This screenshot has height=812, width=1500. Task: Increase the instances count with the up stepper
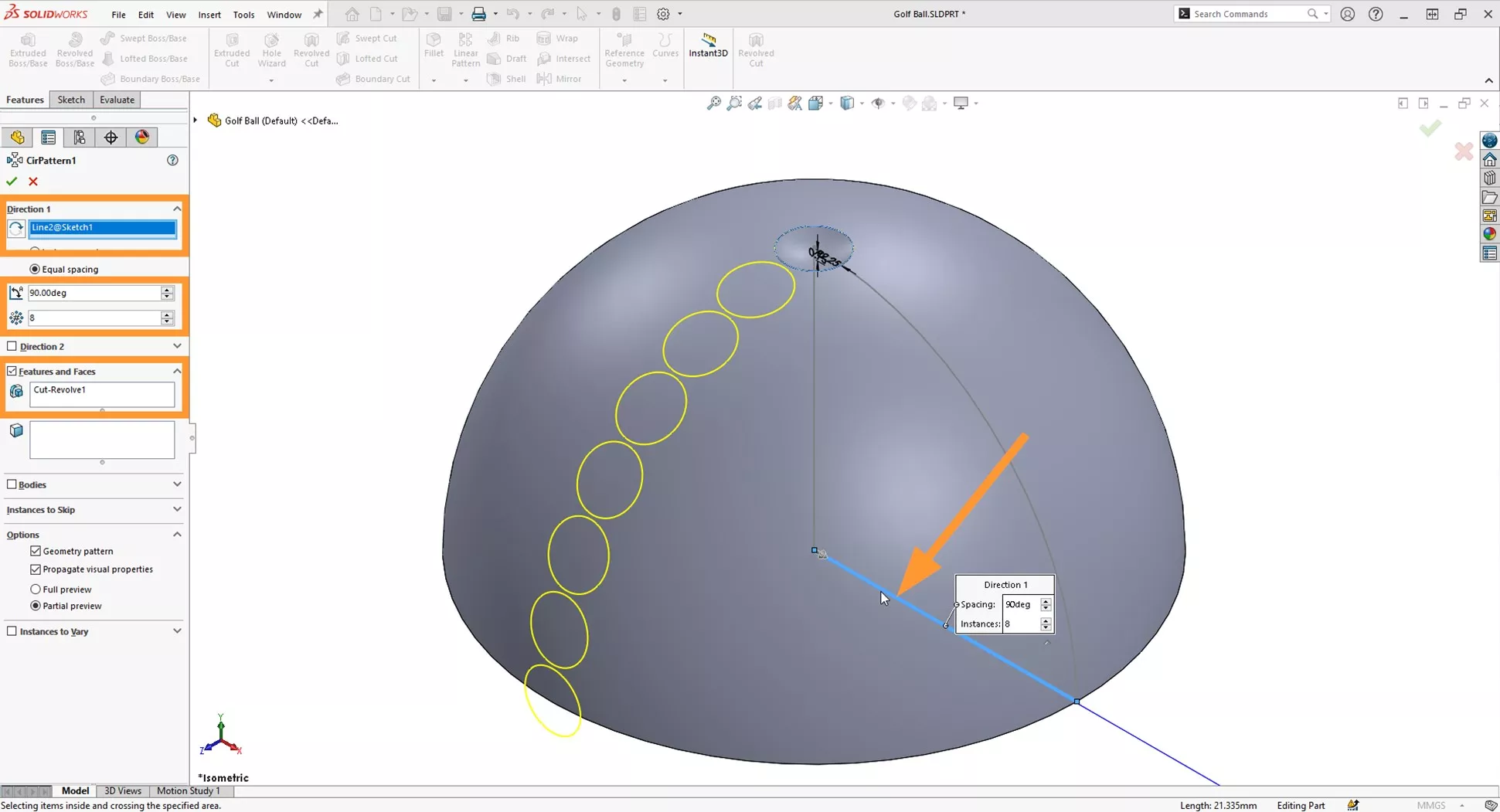tap(167, 314)
